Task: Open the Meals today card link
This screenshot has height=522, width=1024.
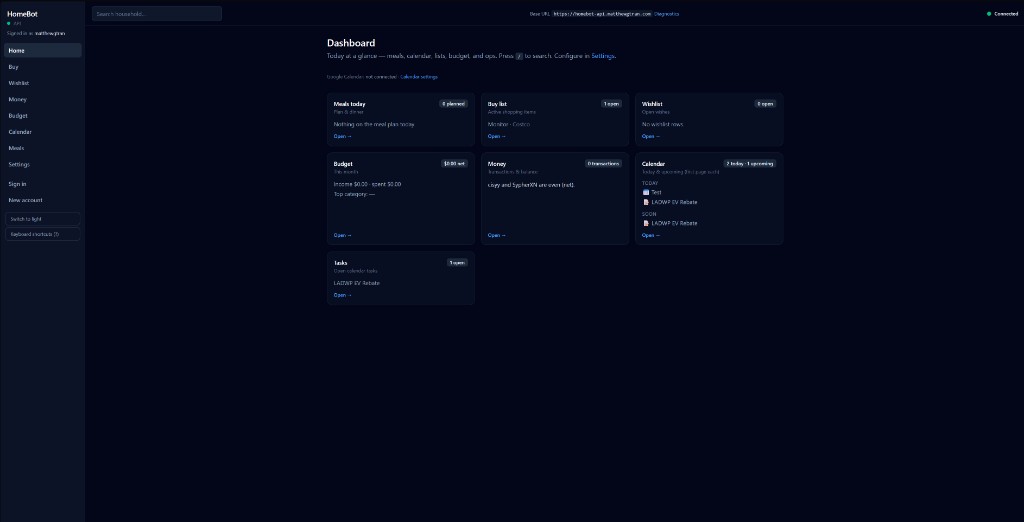Action: tap(343, 137)
